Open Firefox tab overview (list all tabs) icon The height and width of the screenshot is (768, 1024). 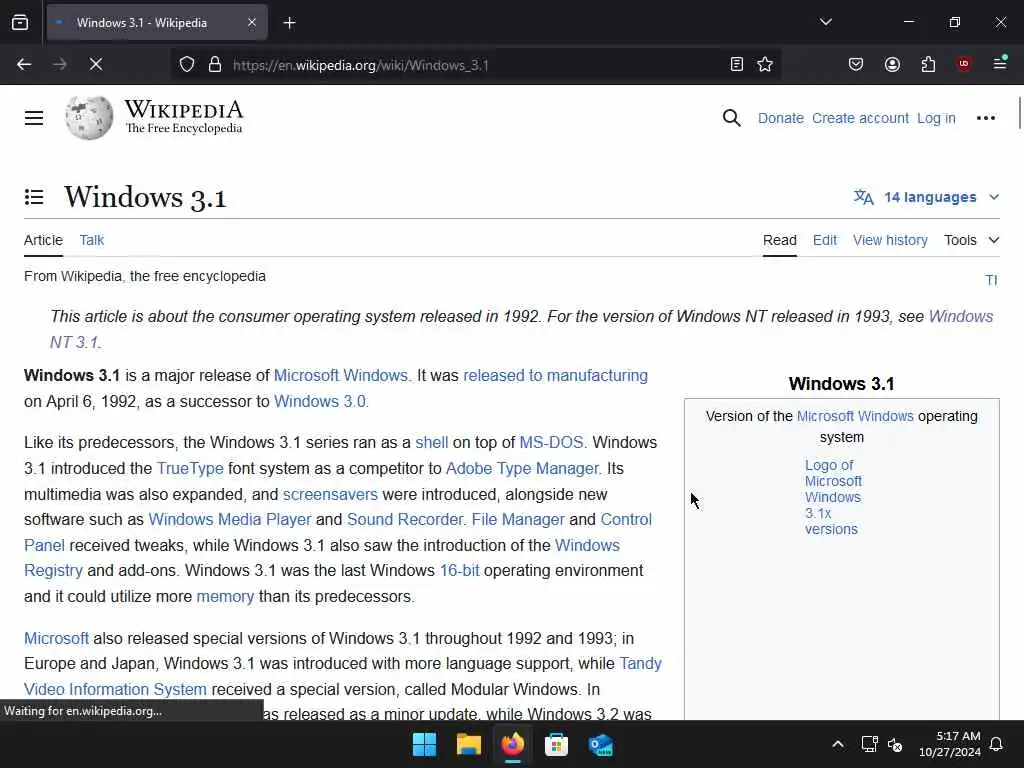coord(20,23)
